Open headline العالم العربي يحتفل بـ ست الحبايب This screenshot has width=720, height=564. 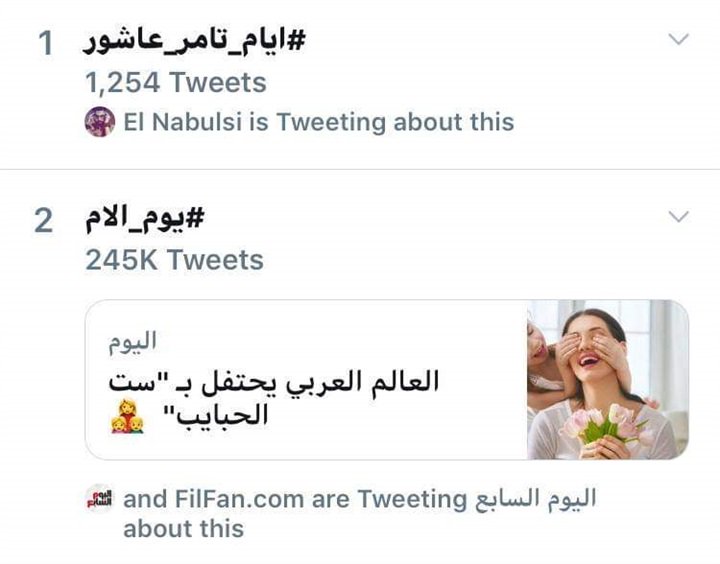(x=275, y=399)
